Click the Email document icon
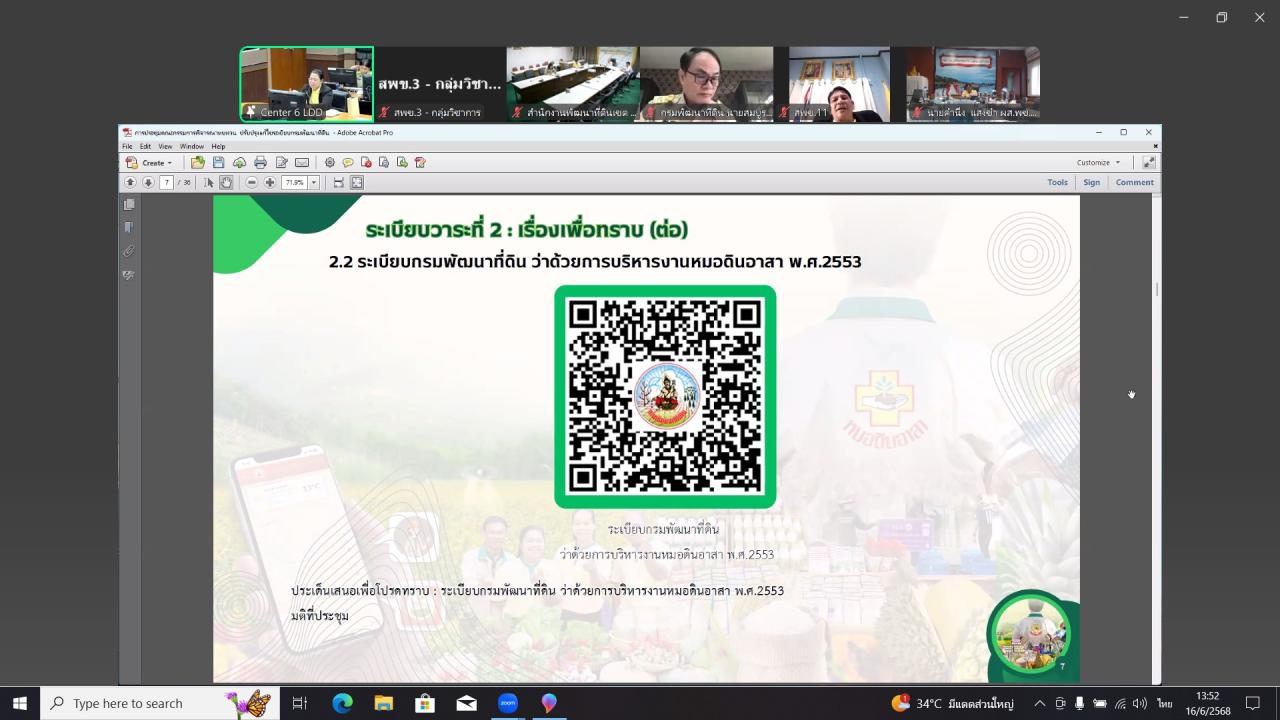Screen dimensions: 1280x720 (300, 162)
